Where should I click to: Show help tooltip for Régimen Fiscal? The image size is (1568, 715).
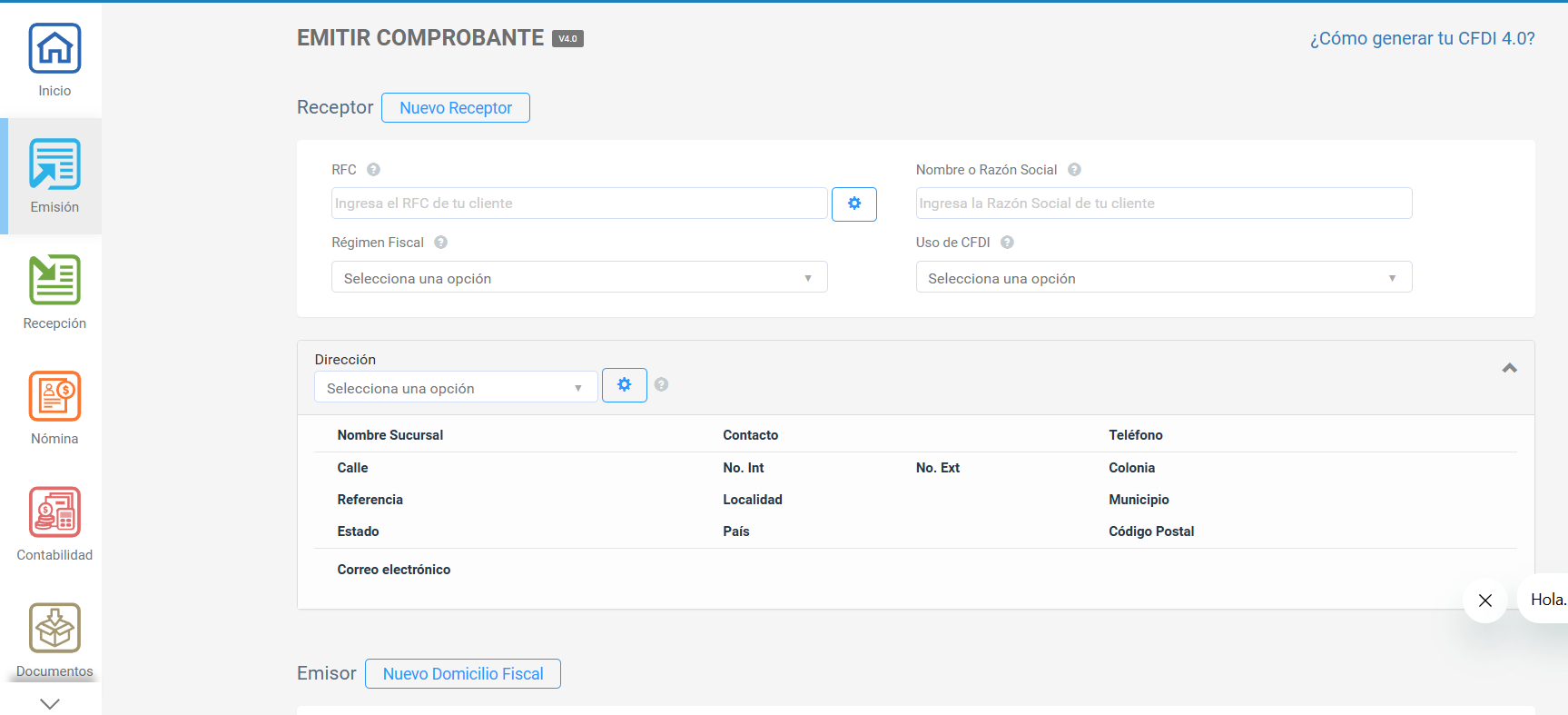point(441,243)
